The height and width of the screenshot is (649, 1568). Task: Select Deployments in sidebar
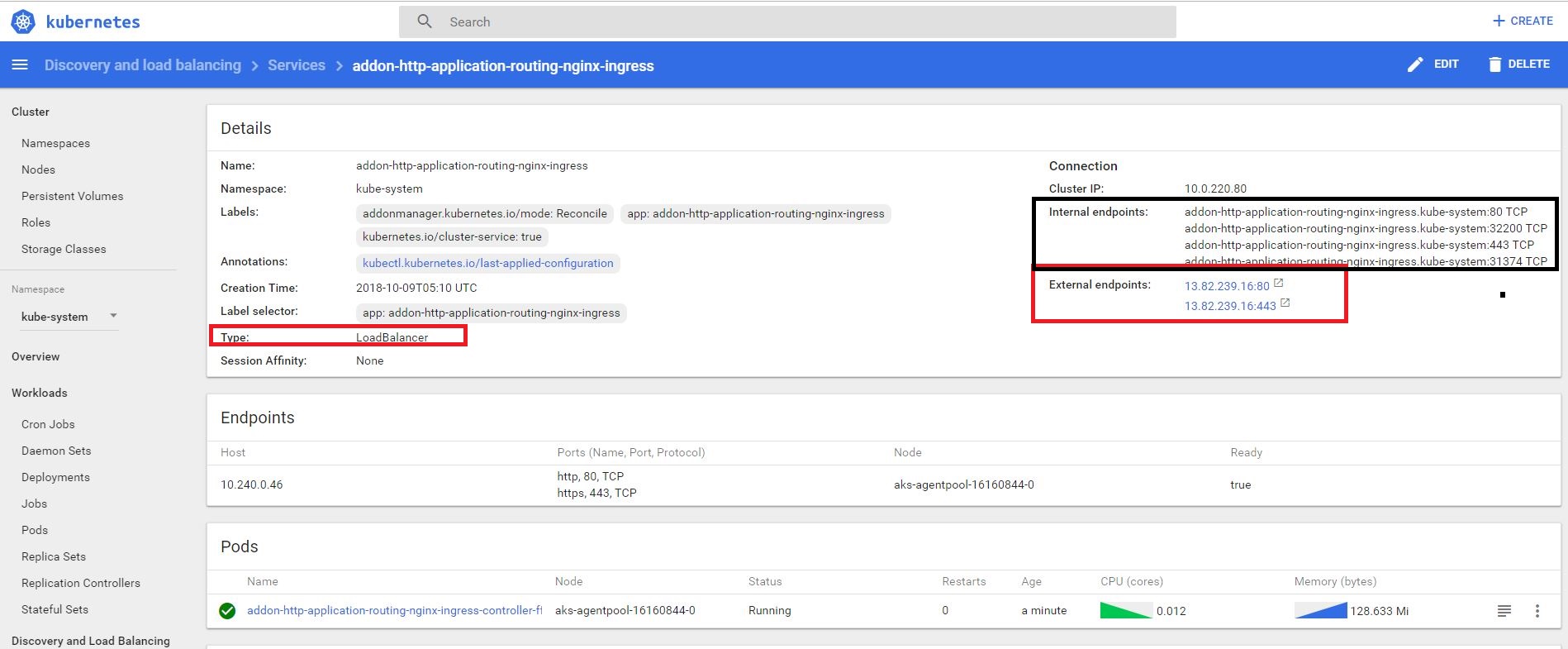point(55,477)
